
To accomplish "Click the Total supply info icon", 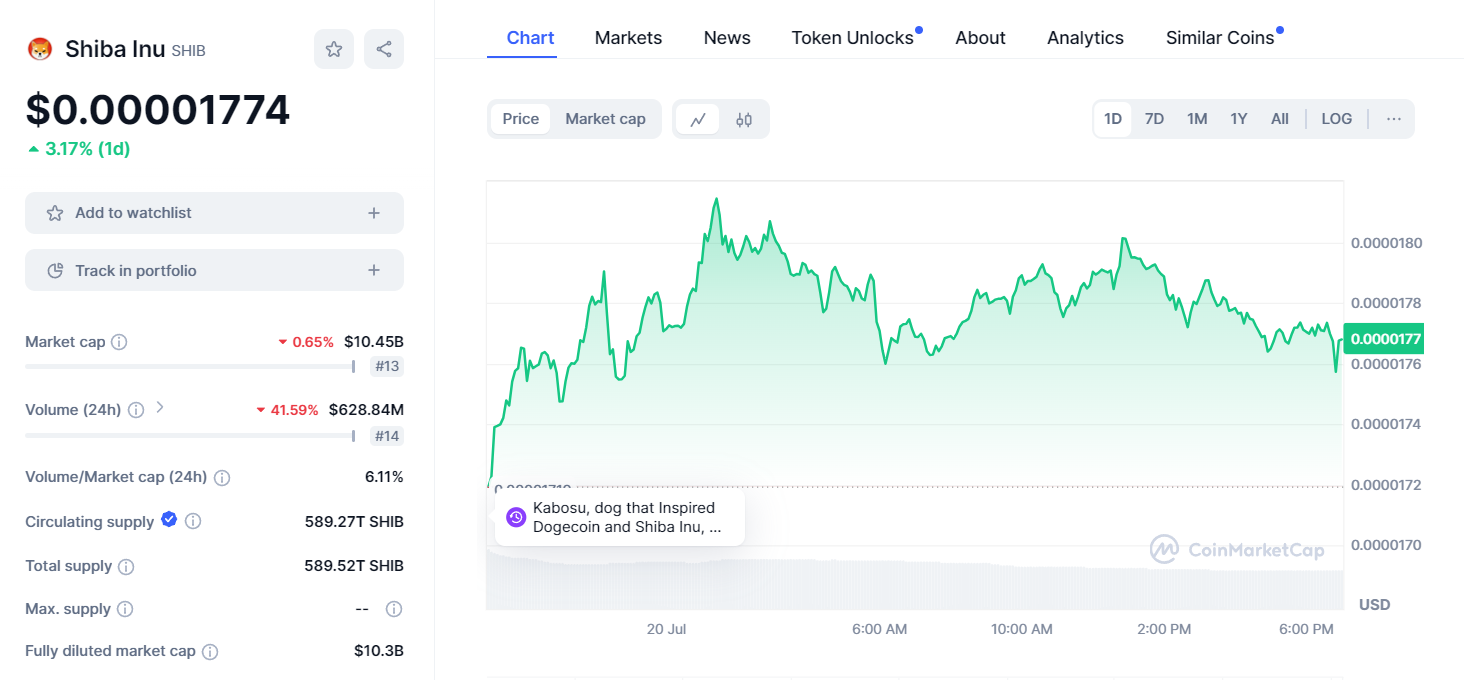I will point(126,567).
